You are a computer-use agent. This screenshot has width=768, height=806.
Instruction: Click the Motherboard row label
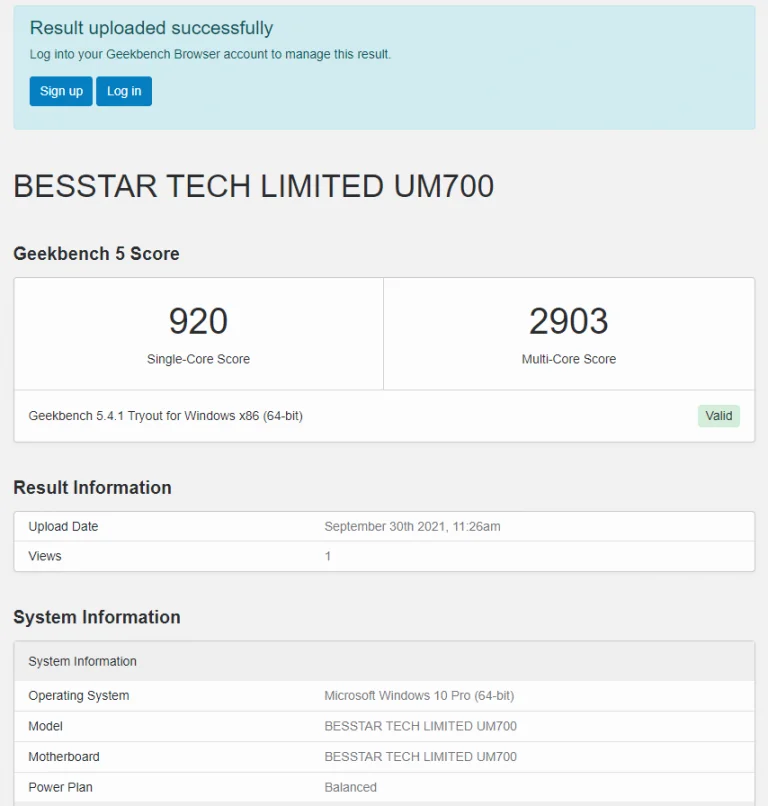(64, 757)
